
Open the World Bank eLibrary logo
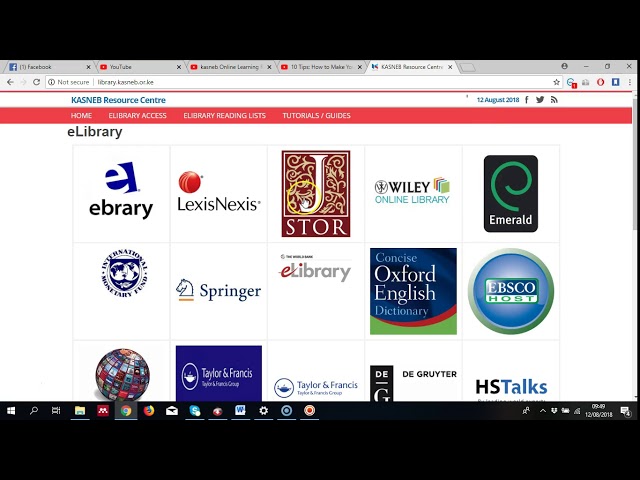point(315,268)
